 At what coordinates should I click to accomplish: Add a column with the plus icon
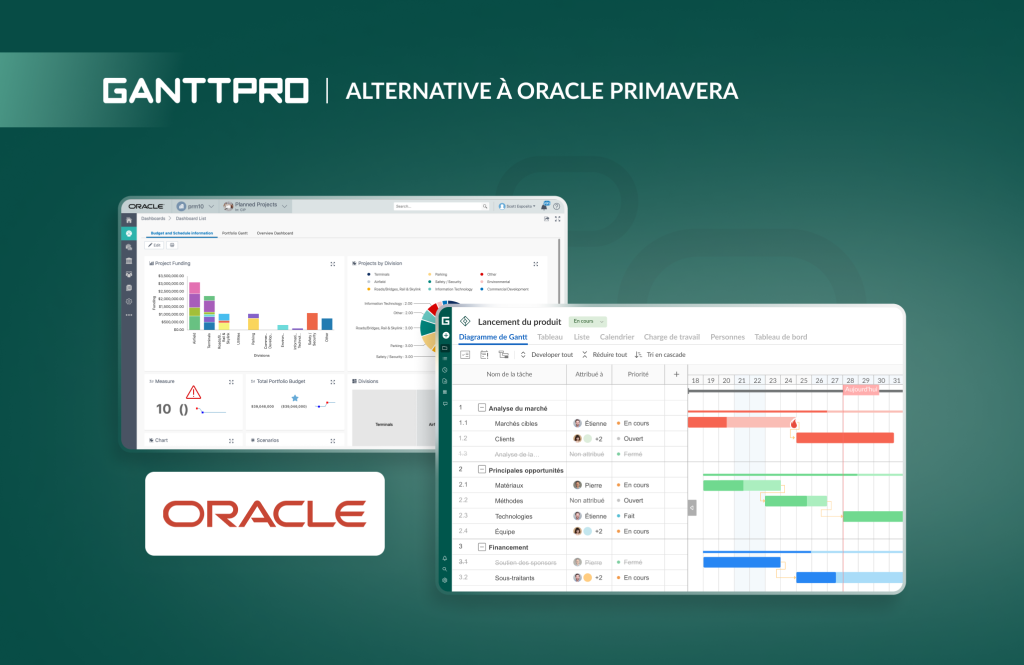[676, 374]
